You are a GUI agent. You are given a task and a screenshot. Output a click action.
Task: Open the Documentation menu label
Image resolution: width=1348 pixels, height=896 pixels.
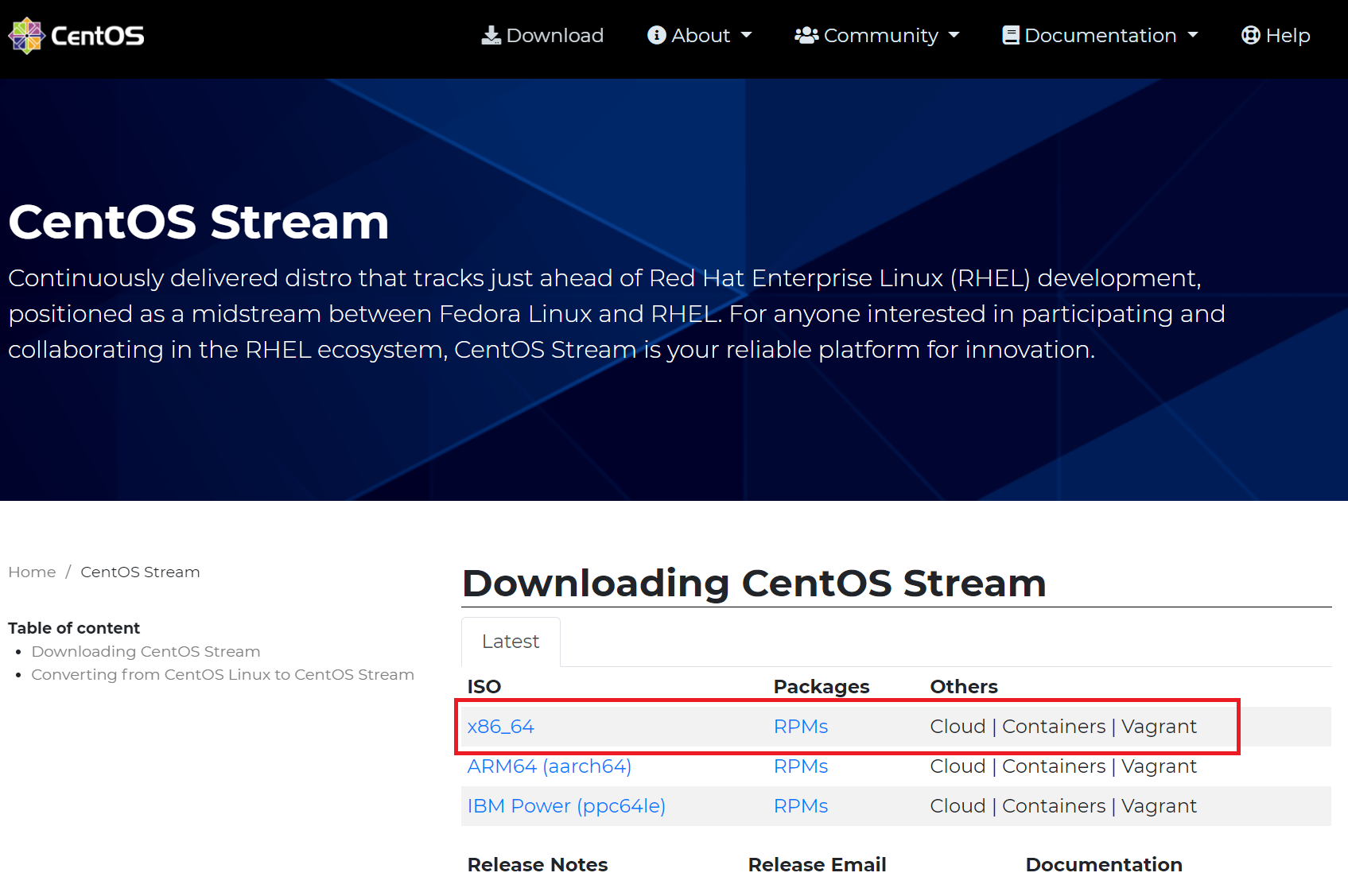[x=1101, y=36]
